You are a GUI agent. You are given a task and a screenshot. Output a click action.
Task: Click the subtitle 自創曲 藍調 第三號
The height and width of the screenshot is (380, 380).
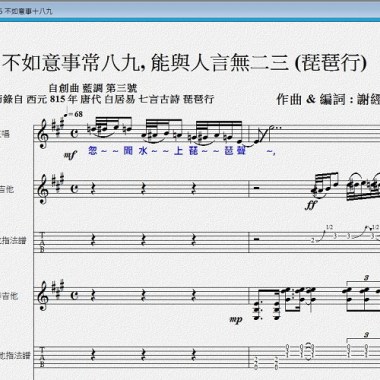(x=93, y=88)
